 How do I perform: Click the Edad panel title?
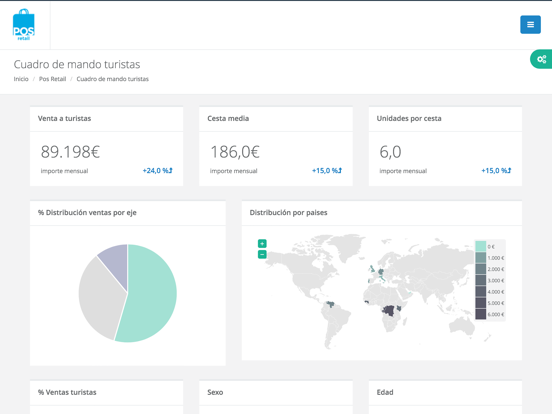(385, 392)
